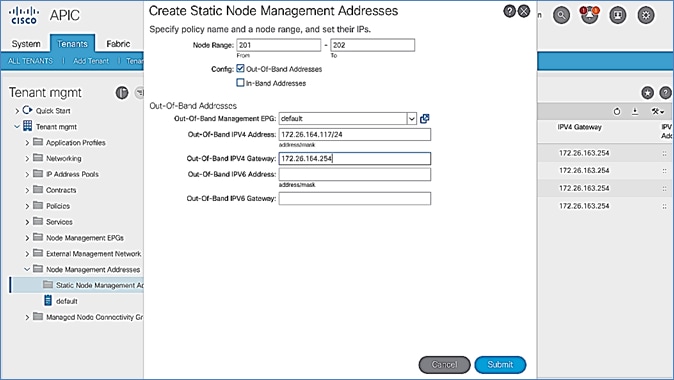The image size is (674, 380).
Task: Switch to the Fabric tab
Action: tap(118, 44)
